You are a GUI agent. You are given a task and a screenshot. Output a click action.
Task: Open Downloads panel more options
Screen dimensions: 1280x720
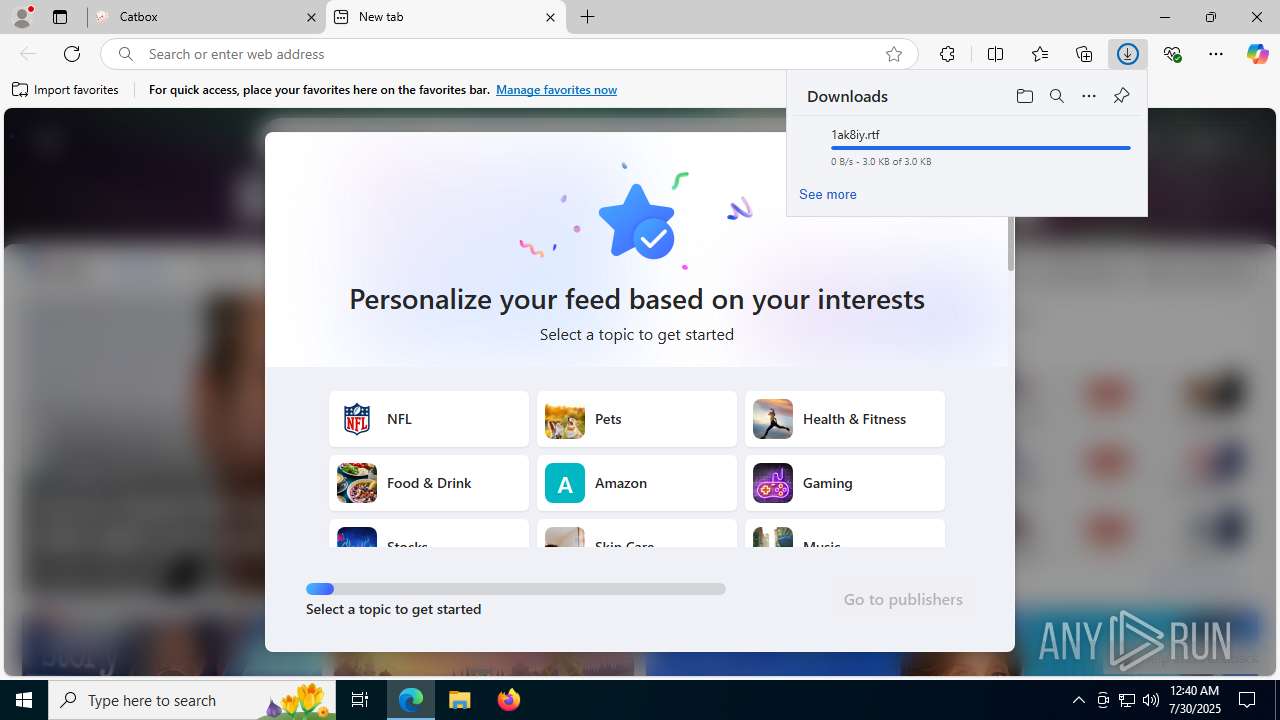pyautogui.click(x=1089, y=96)
